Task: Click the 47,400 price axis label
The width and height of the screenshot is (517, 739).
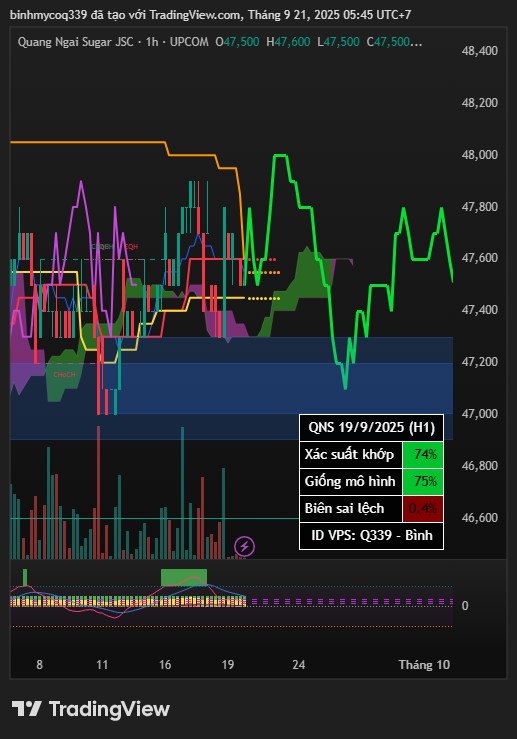Action: [479, 310]
